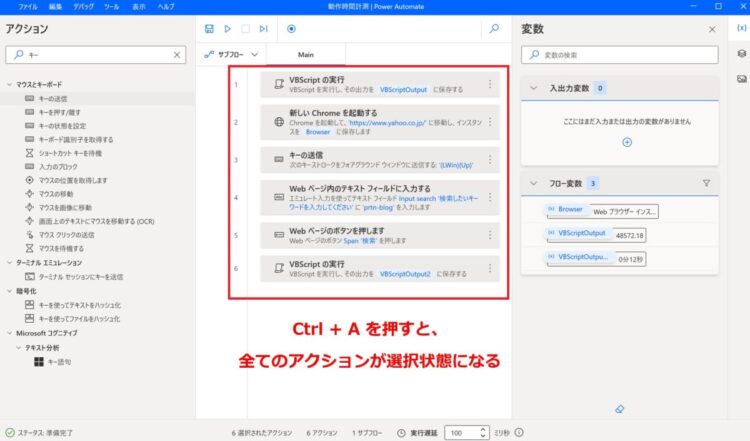Start the recorder with the record icon
750x441 pixels.
(x=291, y=29)
